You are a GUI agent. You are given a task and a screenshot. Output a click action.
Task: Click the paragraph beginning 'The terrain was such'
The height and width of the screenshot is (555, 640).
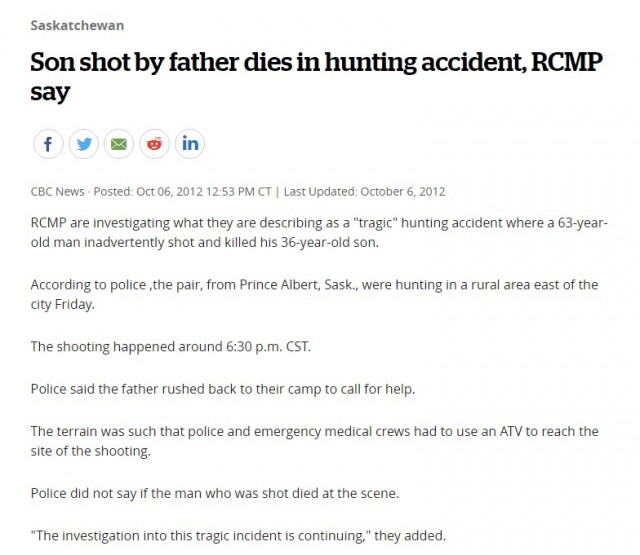click(315, 441)
